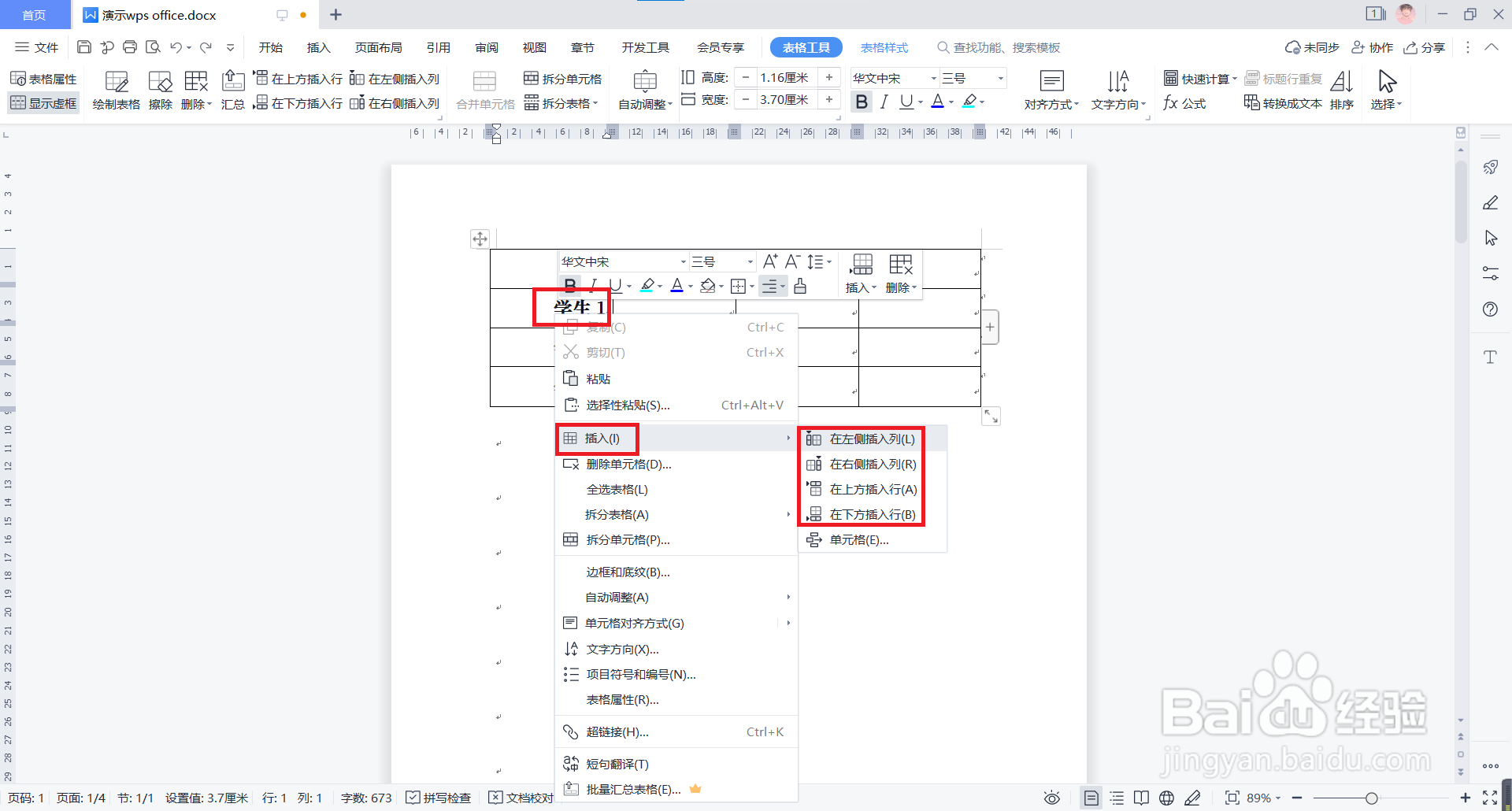Viewport: 1512px width, 811px height.
Task: Switch to the 表格样式 ribbon tab
Action: pyautogui.click(x=884, y=47)
